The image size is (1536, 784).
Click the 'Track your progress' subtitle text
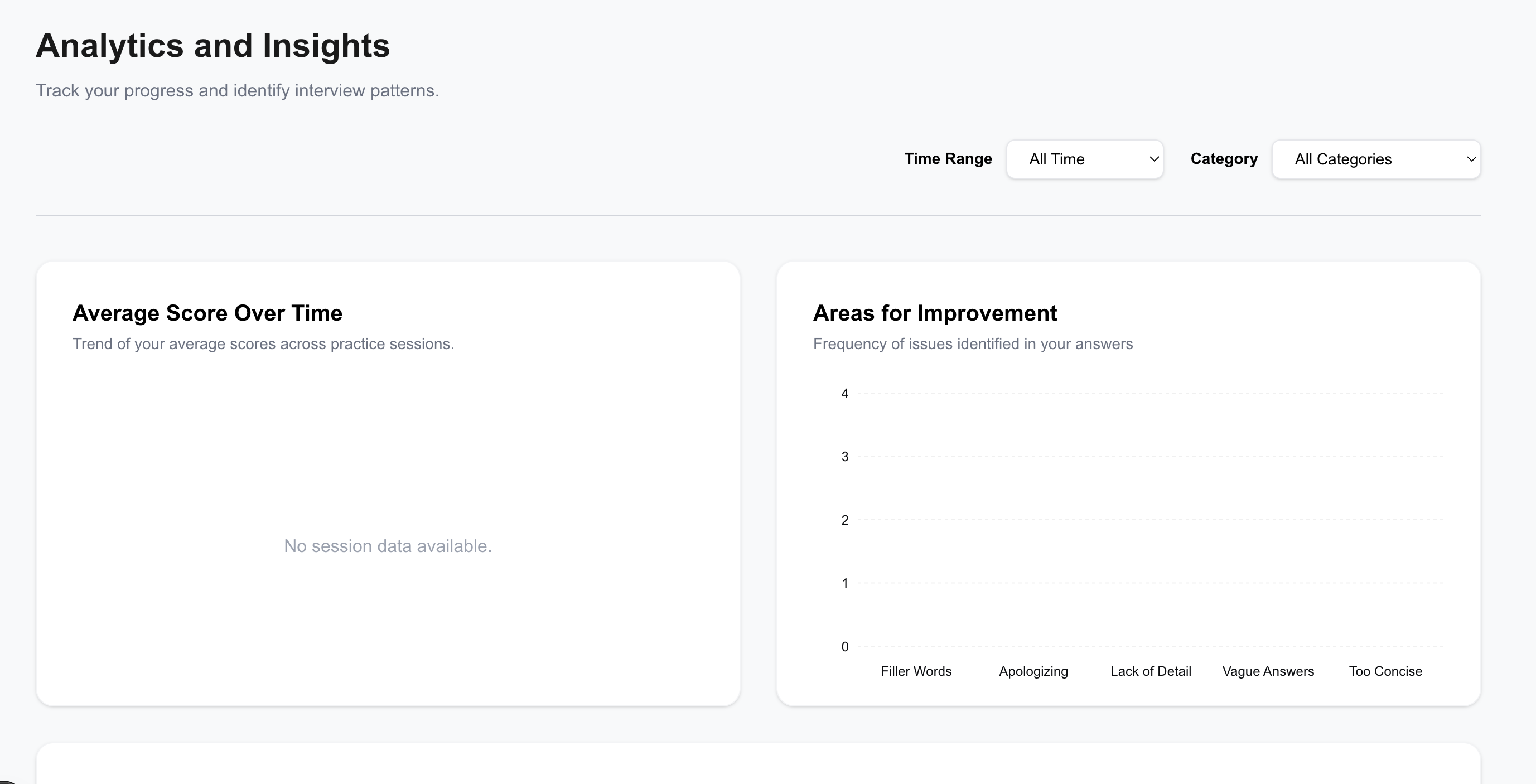pyautogui.click(x=236, y=91)
